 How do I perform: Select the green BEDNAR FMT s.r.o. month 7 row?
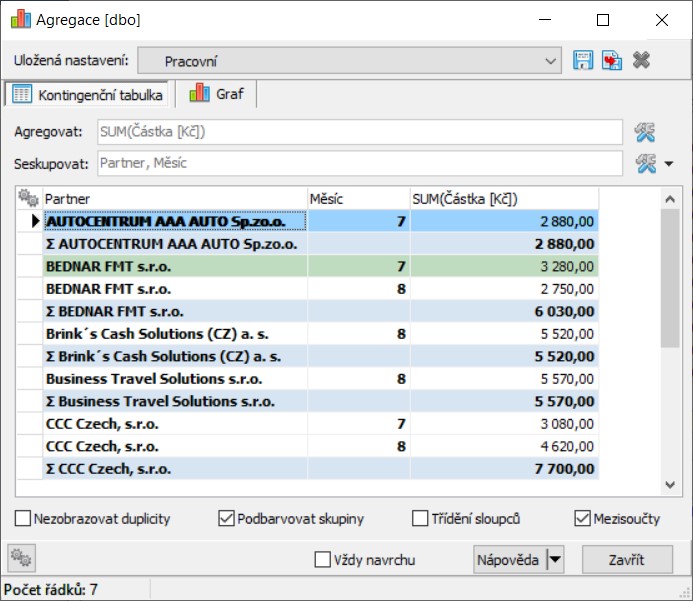tap(321, 266)
